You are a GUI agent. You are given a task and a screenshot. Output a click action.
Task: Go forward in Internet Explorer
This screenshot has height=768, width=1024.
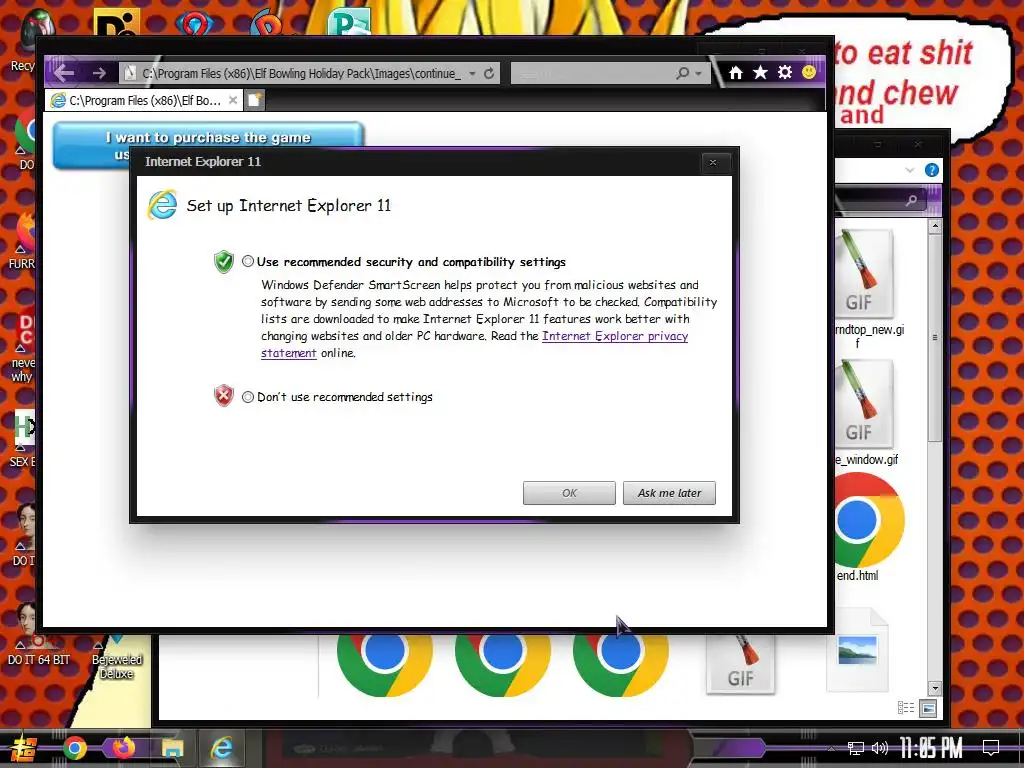click(99, 73)
